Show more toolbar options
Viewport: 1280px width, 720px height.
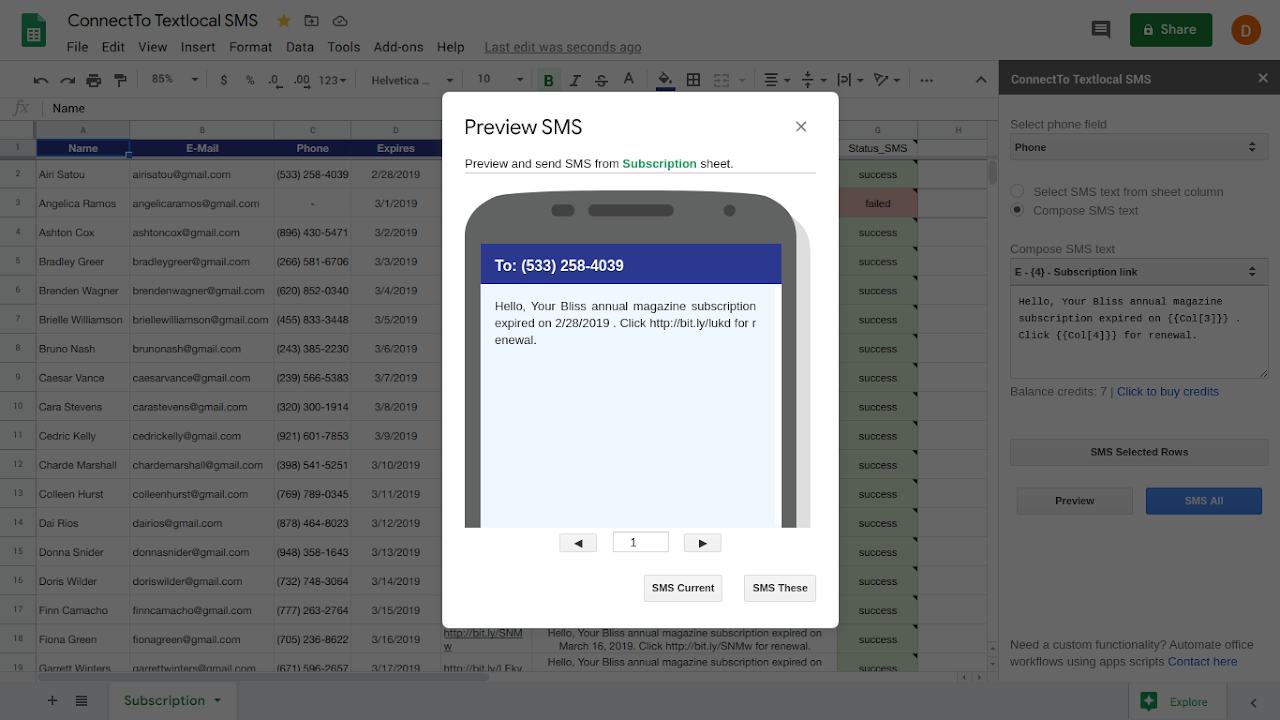point(926,80)
